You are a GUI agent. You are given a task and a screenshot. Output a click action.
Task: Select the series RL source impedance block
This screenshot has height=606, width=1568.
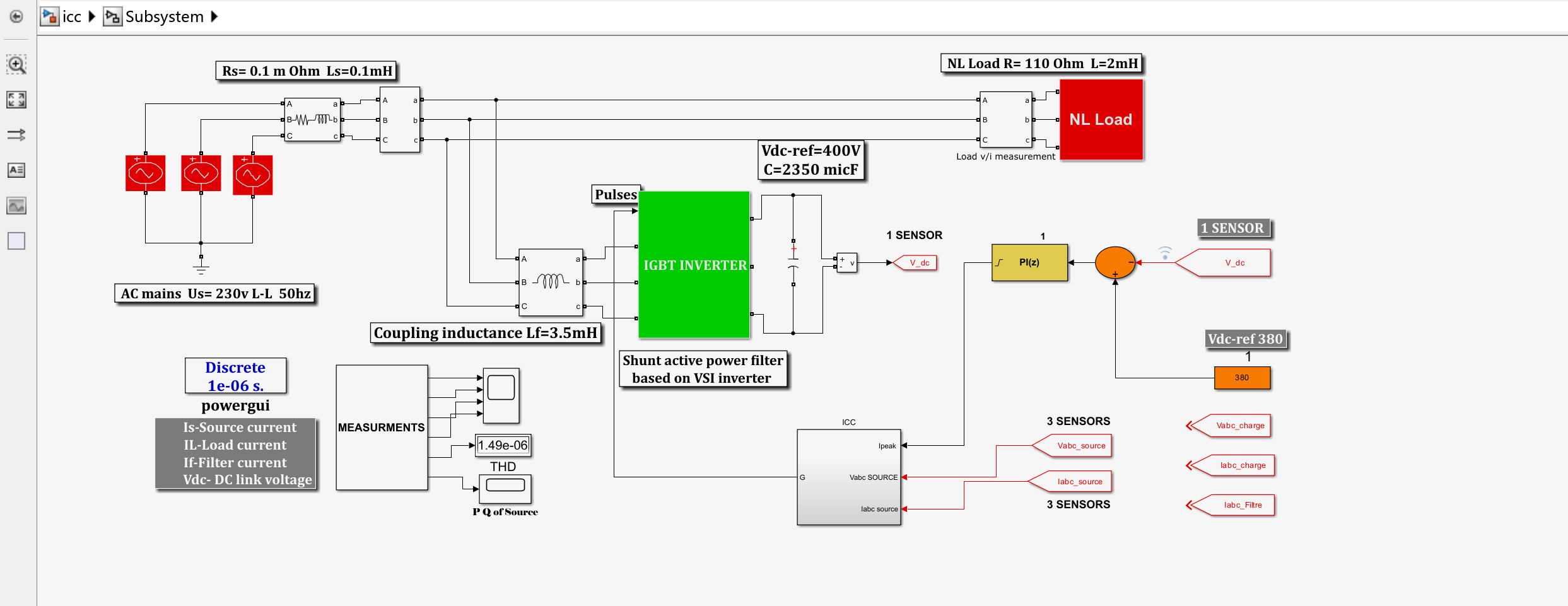click(x=312, y=120)
